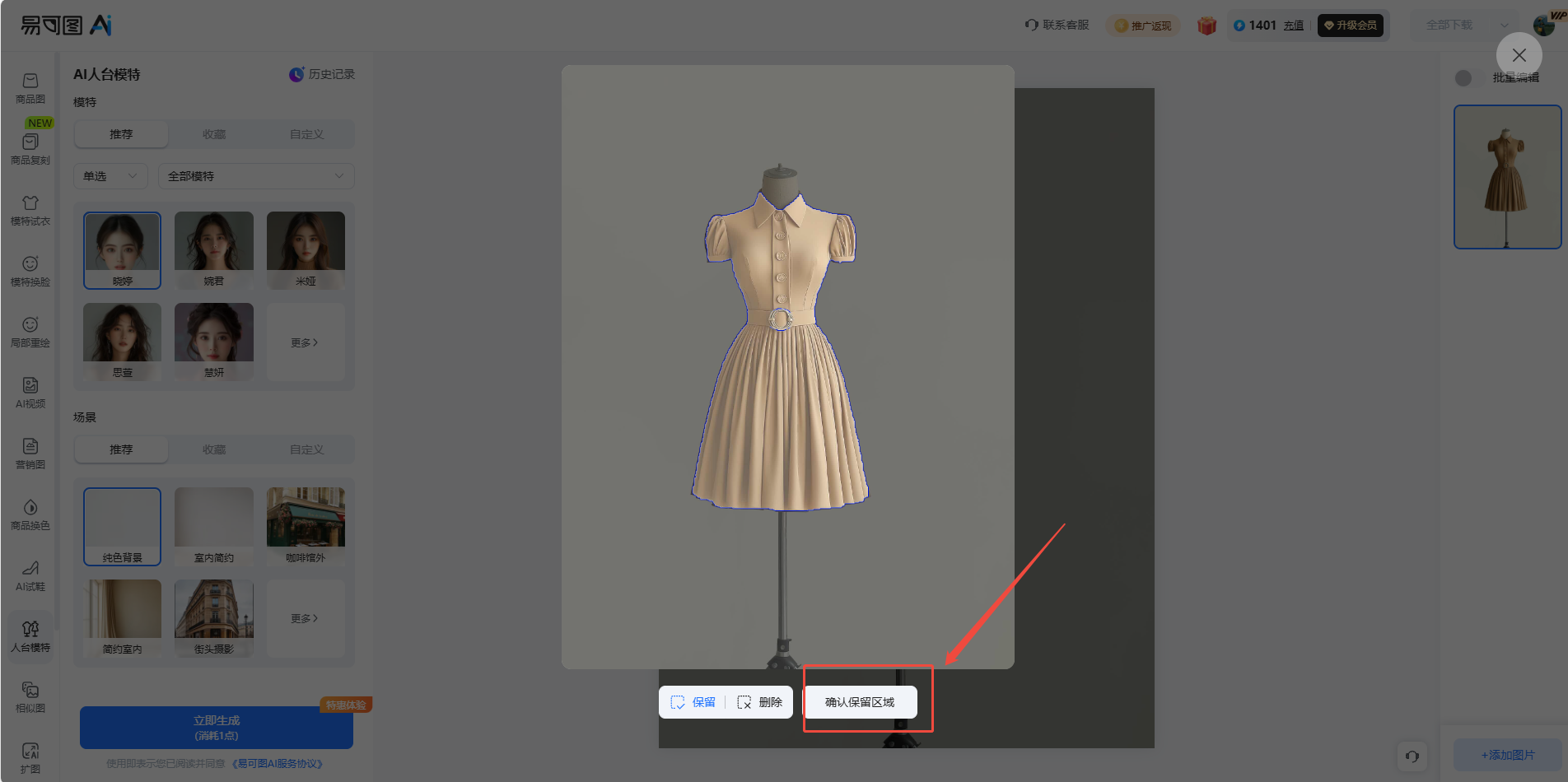This screenshot has width=1568, height=782.
Task: Select the 街头摄影 scene
Action: 214,618
